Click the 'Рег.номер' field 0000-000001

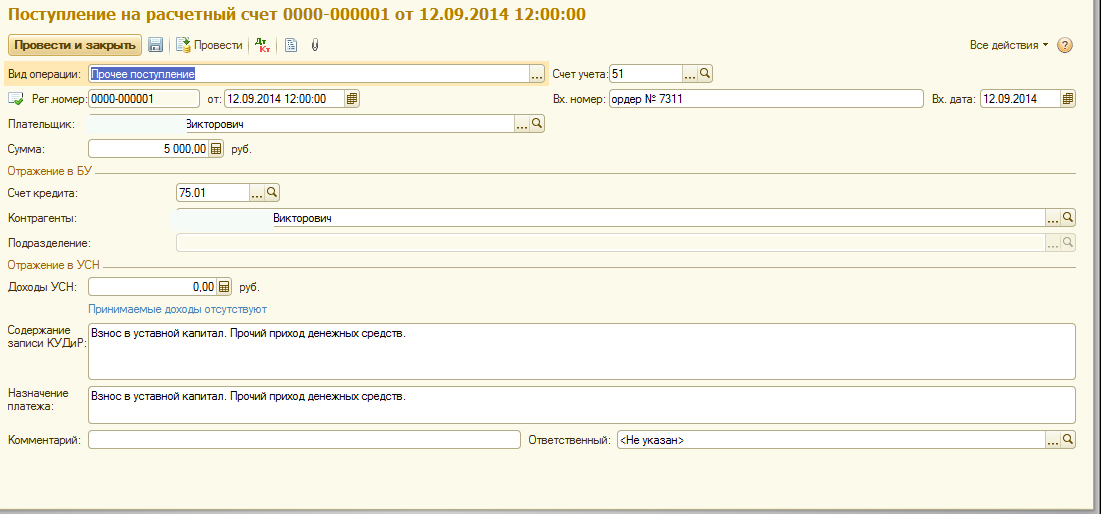pos(145,99)
